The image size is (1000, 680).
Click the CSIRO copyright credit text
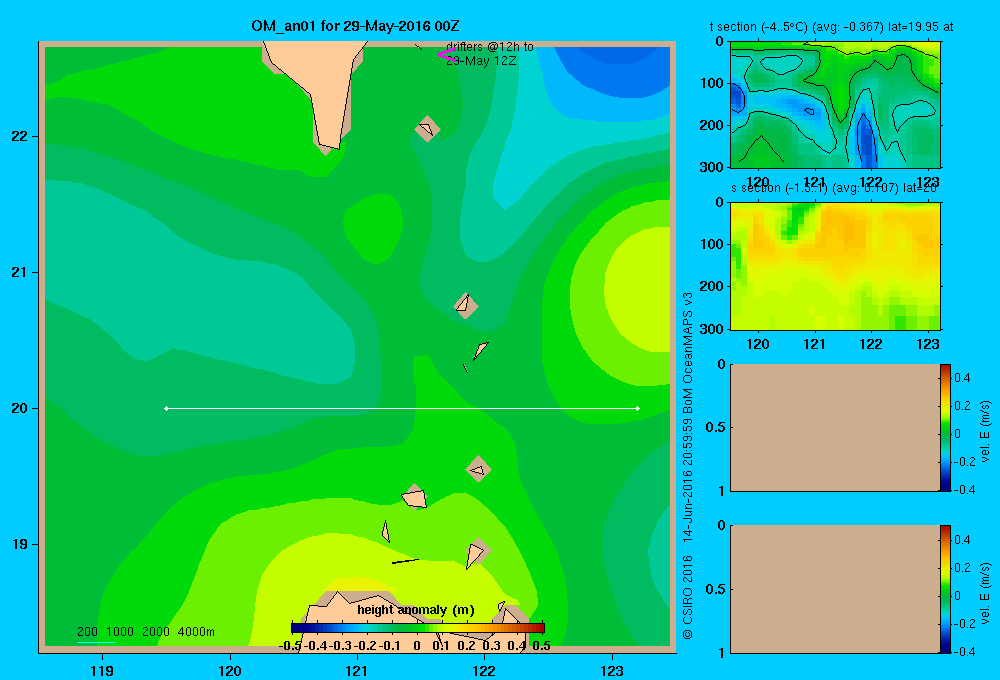click(x=688, y=466)
